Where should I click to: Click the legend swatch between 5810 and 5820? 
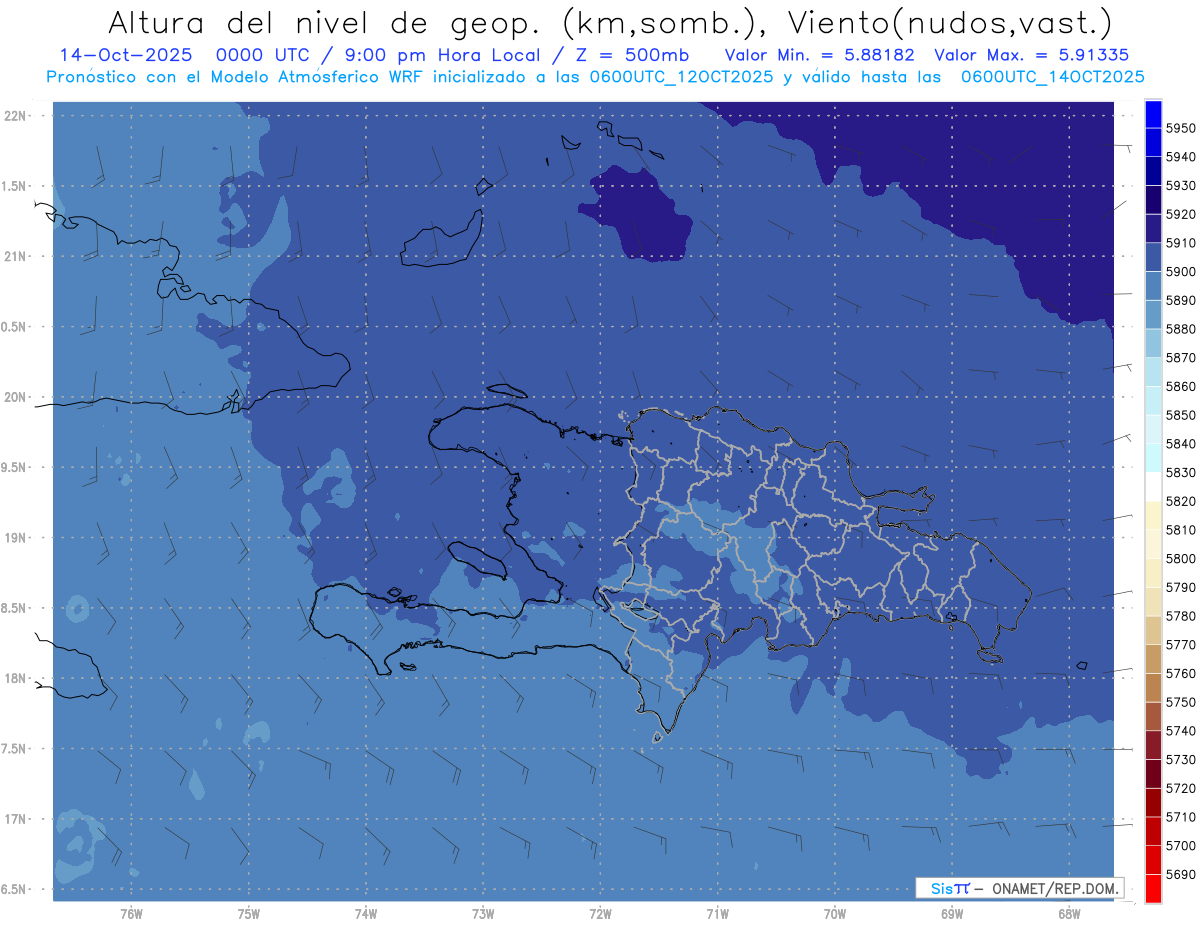1153,515
